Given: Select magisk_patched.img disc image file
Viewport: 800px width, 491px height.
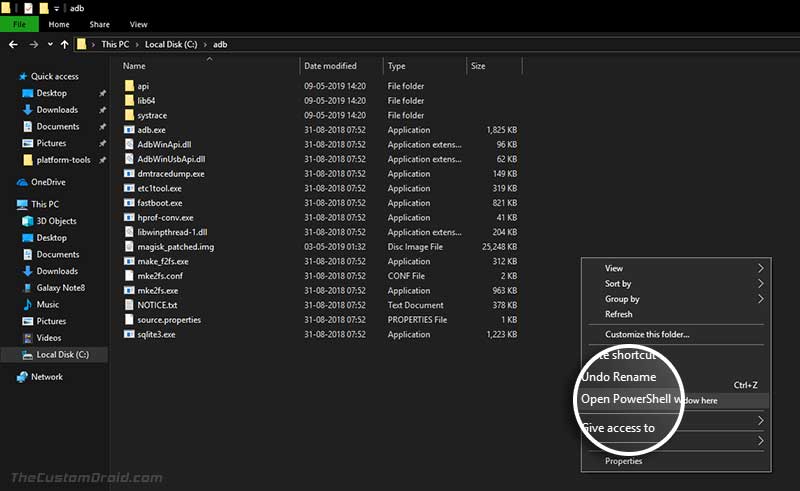Looking at the screenshot, I should 176,247.
